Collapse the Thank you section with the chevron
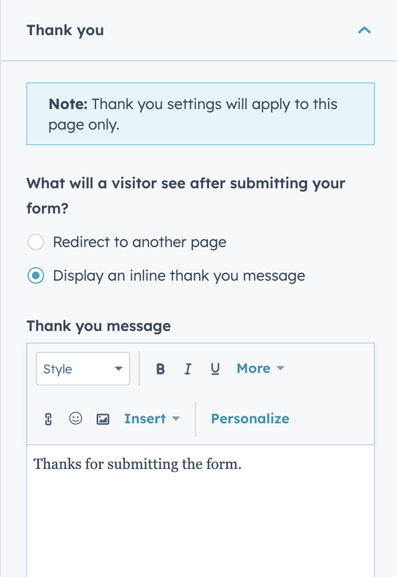This screenshot has width=397, height=577. pos(364,30)
